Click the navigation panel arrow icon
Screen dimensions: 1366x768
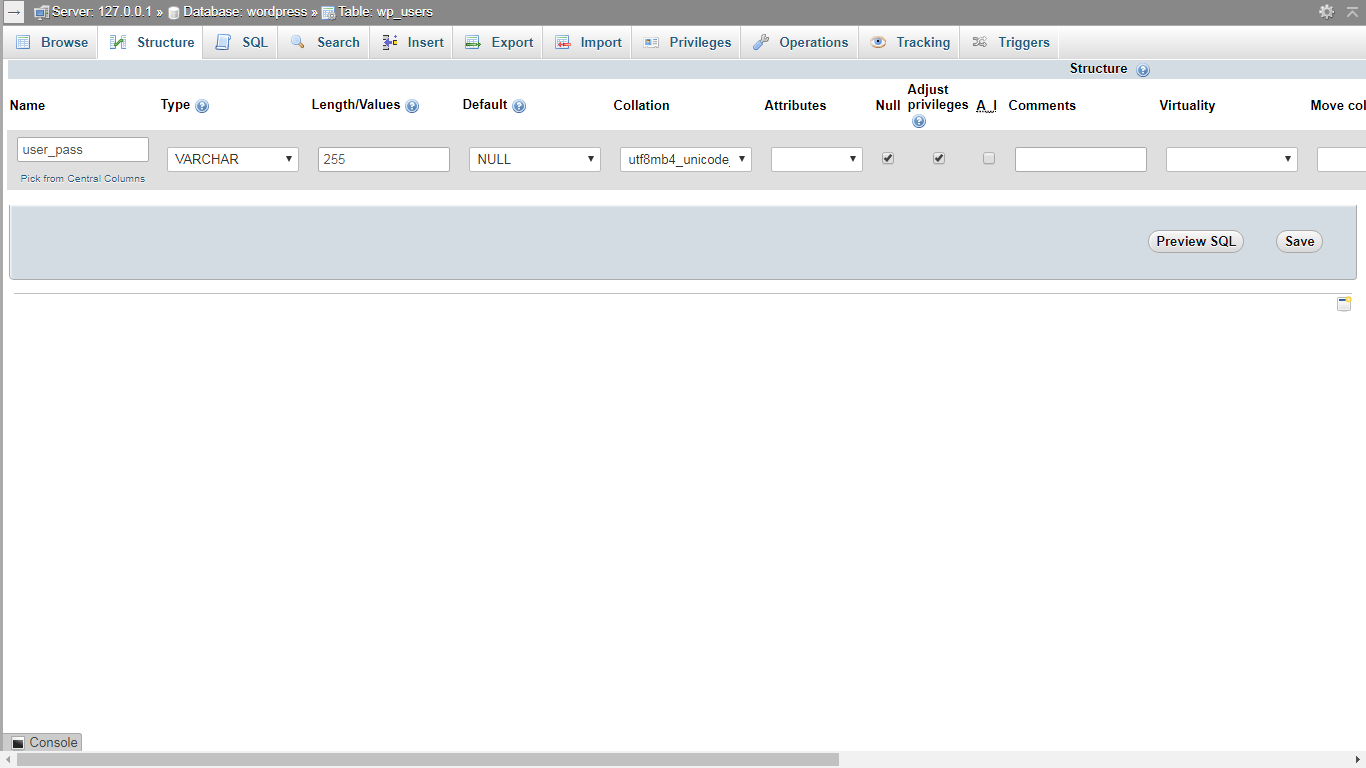coord(14,12)
